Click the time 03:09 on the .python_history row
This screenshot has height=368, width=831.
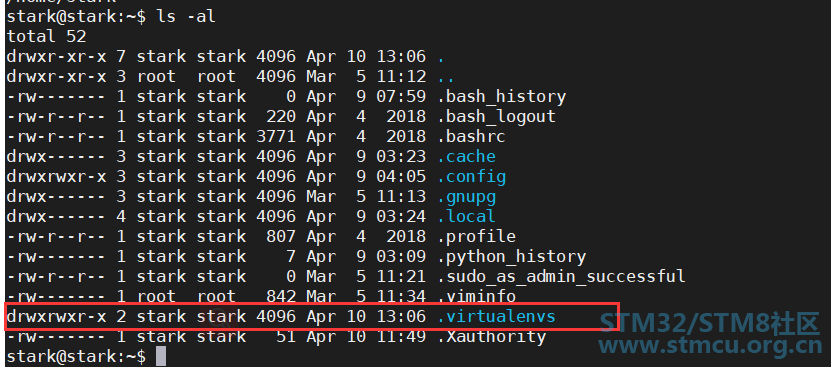402,257
